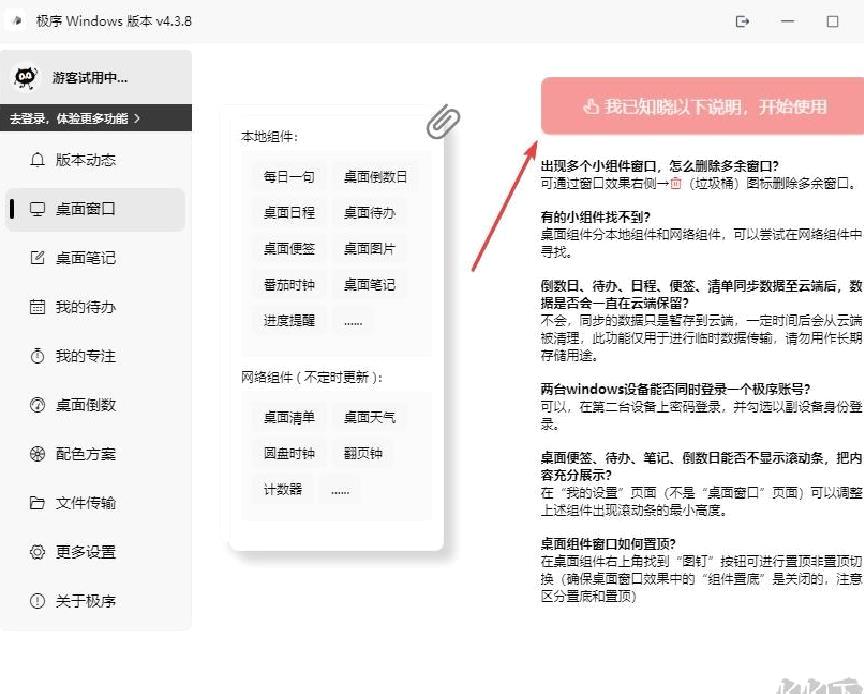Viewport: 864px width, 694px height.
Task: Click the app logo in the title bar
Action: 17,21
